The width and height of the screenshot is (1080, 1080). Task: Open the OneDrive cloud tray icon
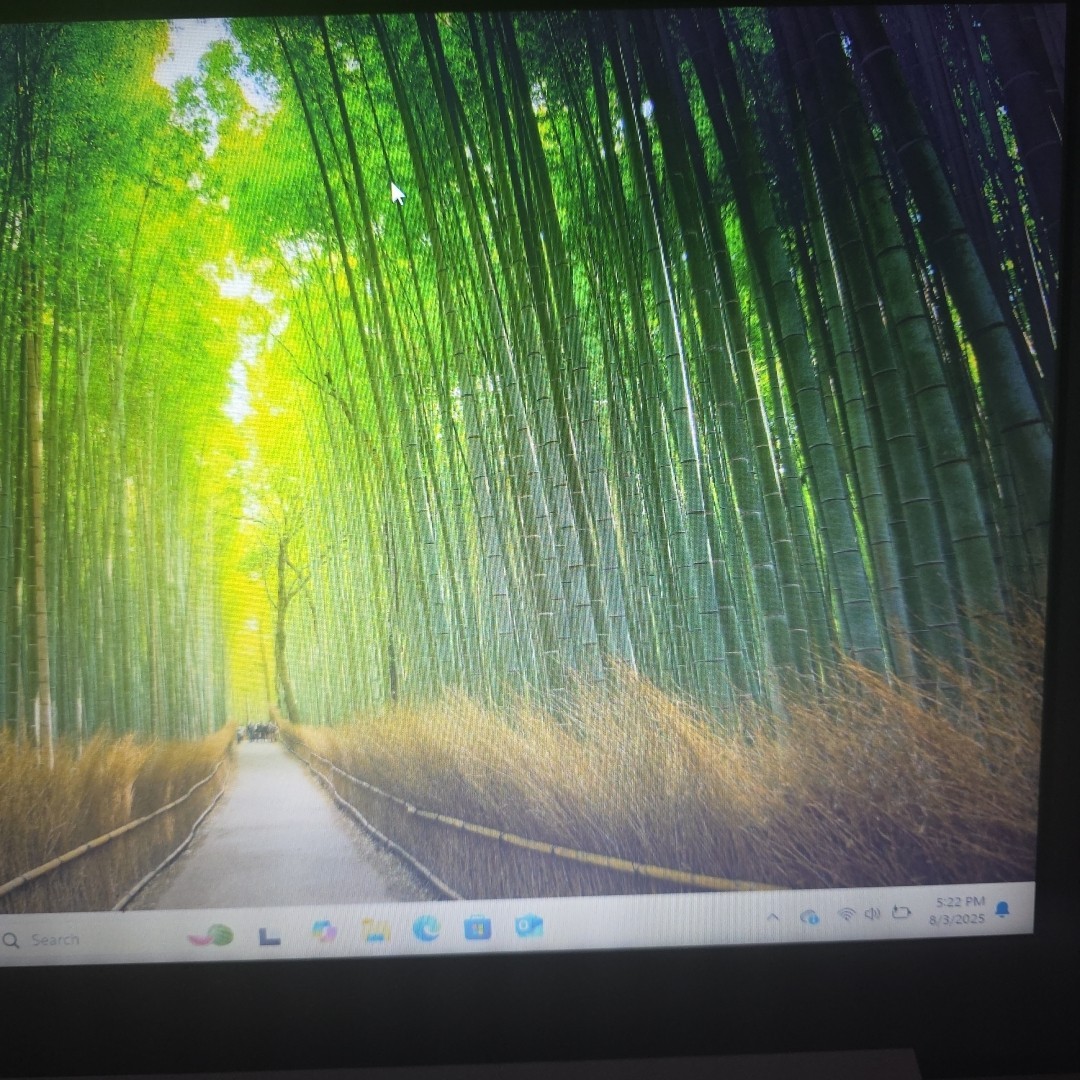(810, 917)
